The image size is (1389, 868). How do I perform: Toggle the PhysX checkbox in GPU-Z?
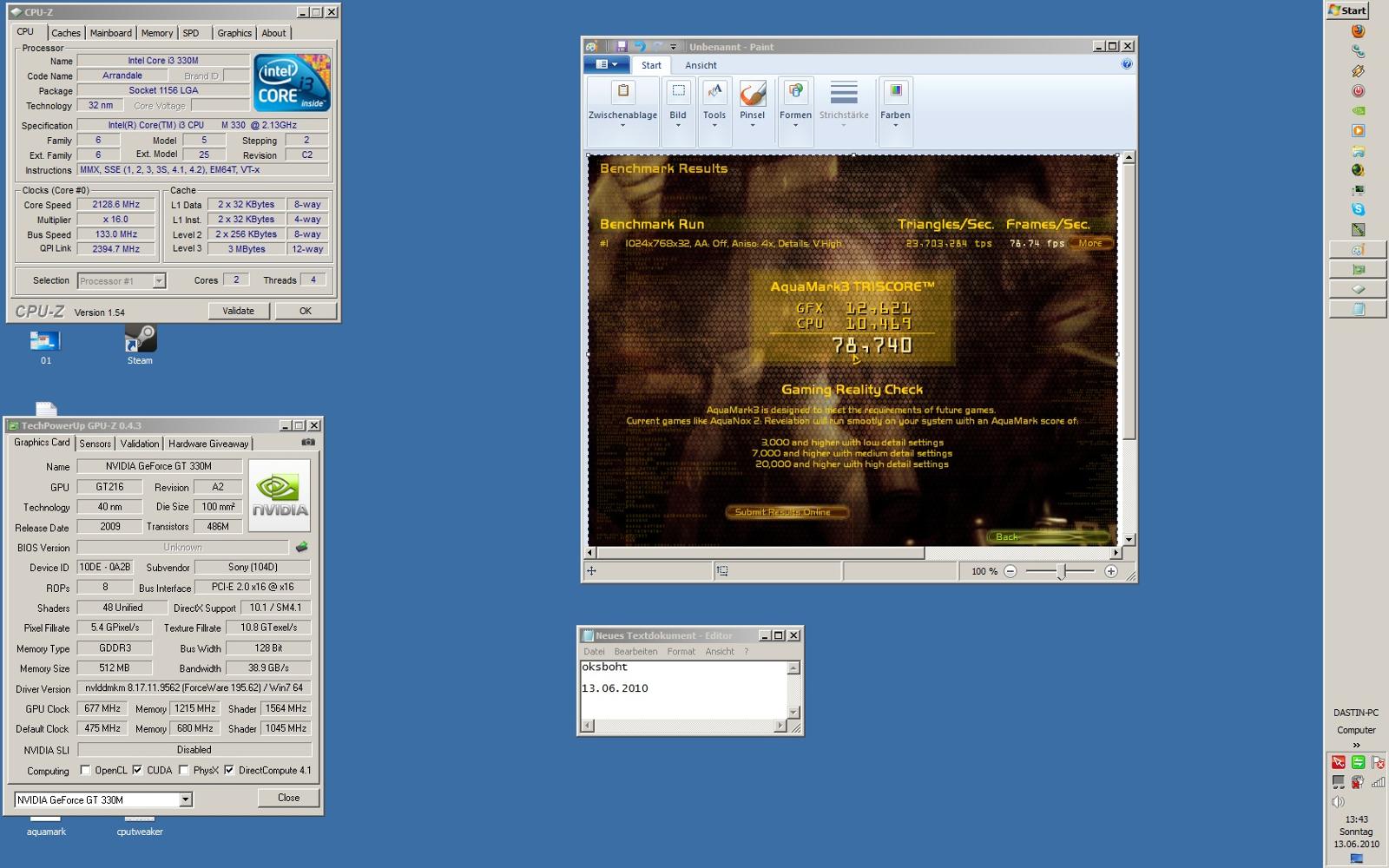[183, 770]
